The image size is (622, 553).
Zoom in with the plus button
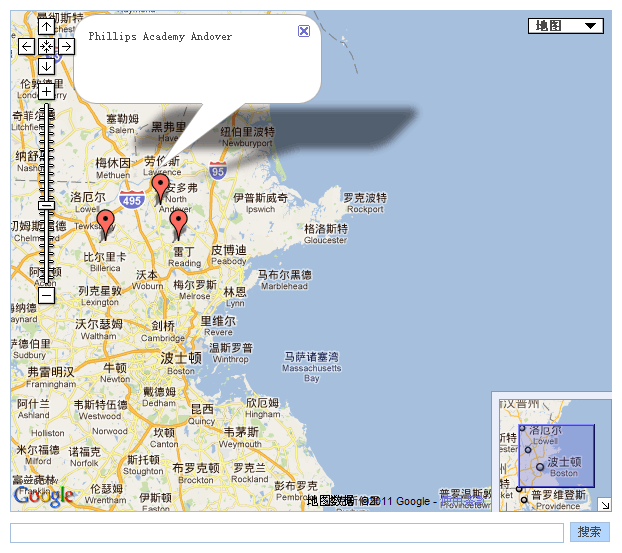tap(46, 92)
